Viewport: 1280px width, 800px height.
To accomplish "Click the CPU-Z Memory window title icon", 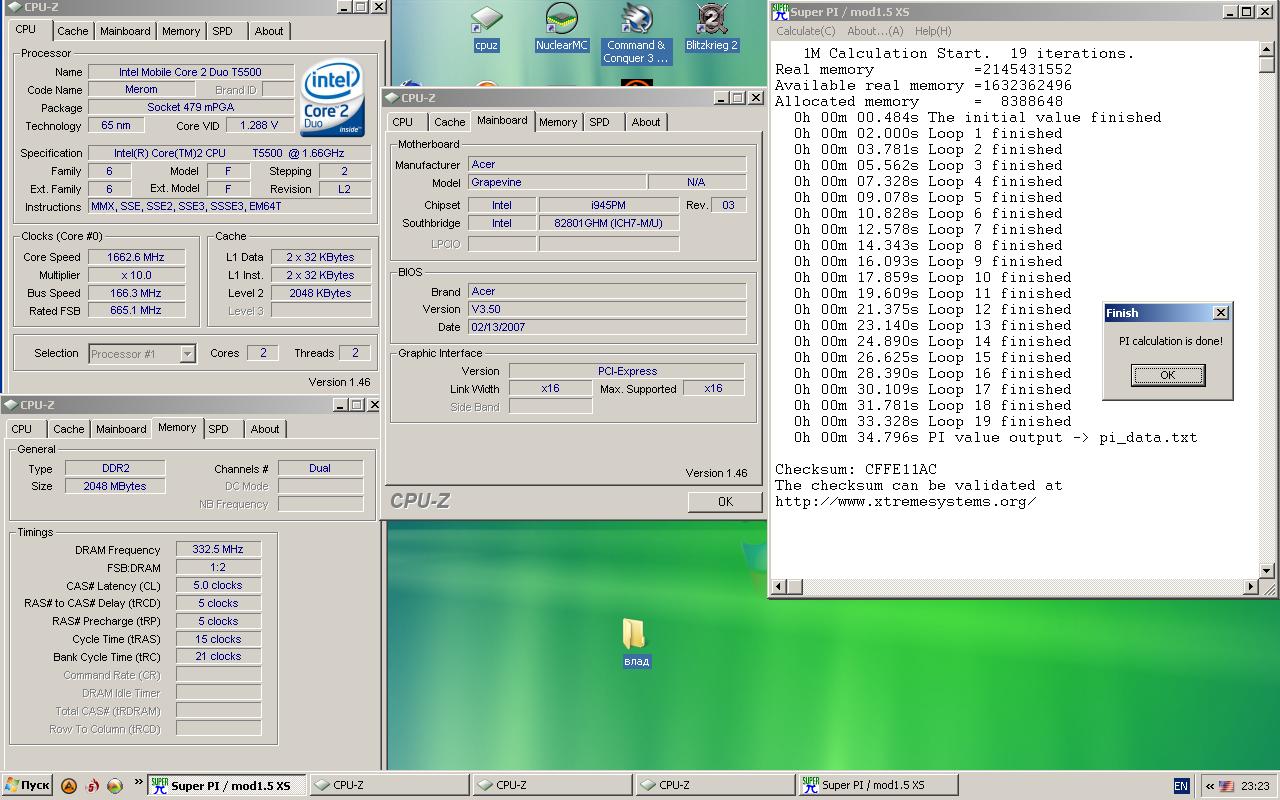I will [11, 405].
